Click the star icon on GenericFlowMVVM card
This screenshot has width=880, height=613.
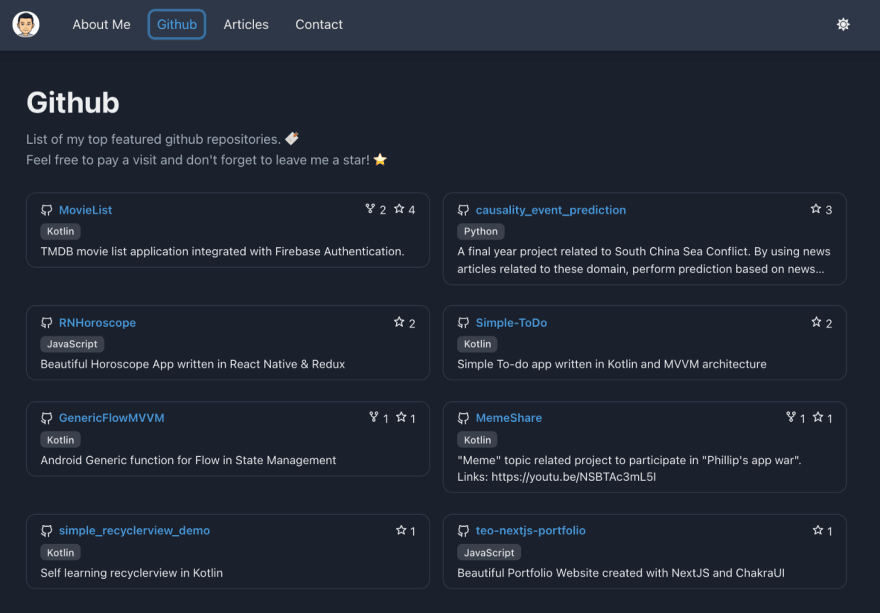pyautogui.click(x=401, y=417)
